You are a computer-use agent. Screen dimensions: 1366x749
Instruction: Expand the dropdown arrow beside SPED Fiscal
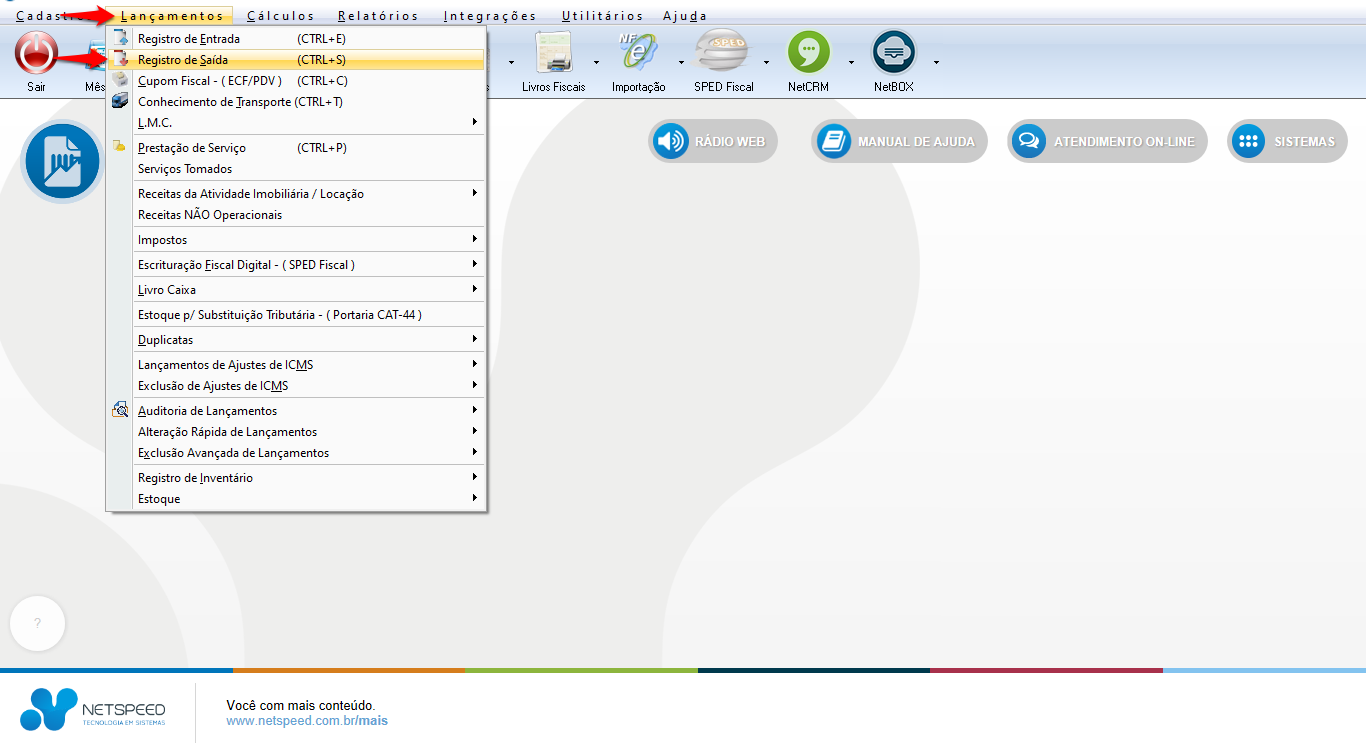coord(766,62)
